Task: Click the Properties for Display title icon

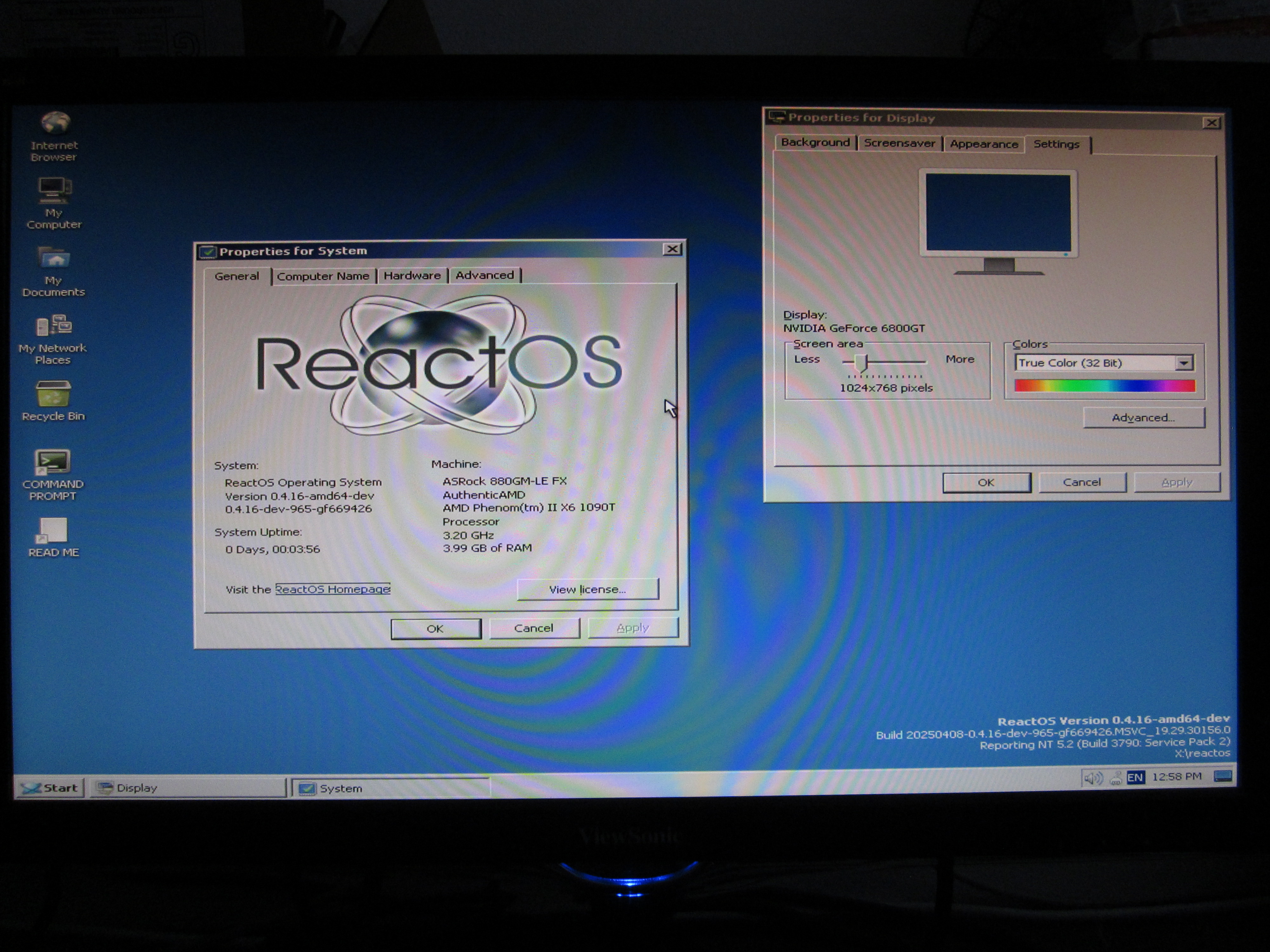Action: pos(777,117)
